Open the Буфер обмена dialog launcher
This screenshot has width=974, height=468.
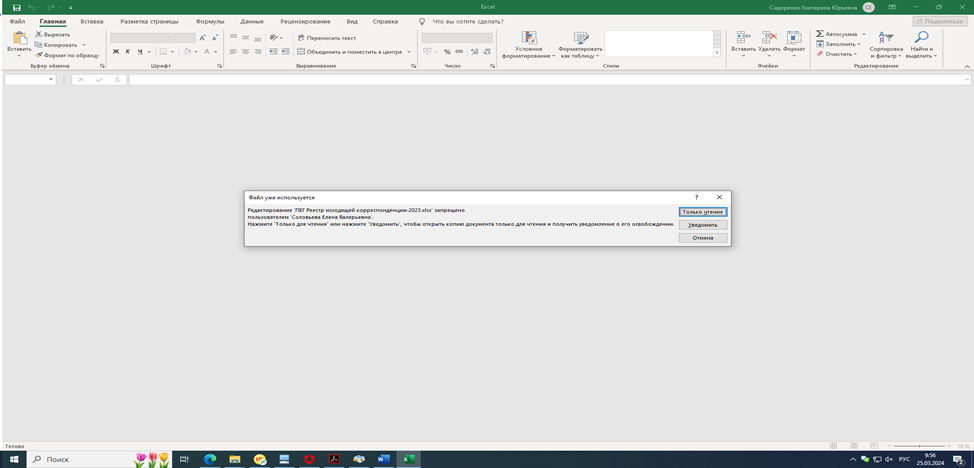tap(102, 65)
